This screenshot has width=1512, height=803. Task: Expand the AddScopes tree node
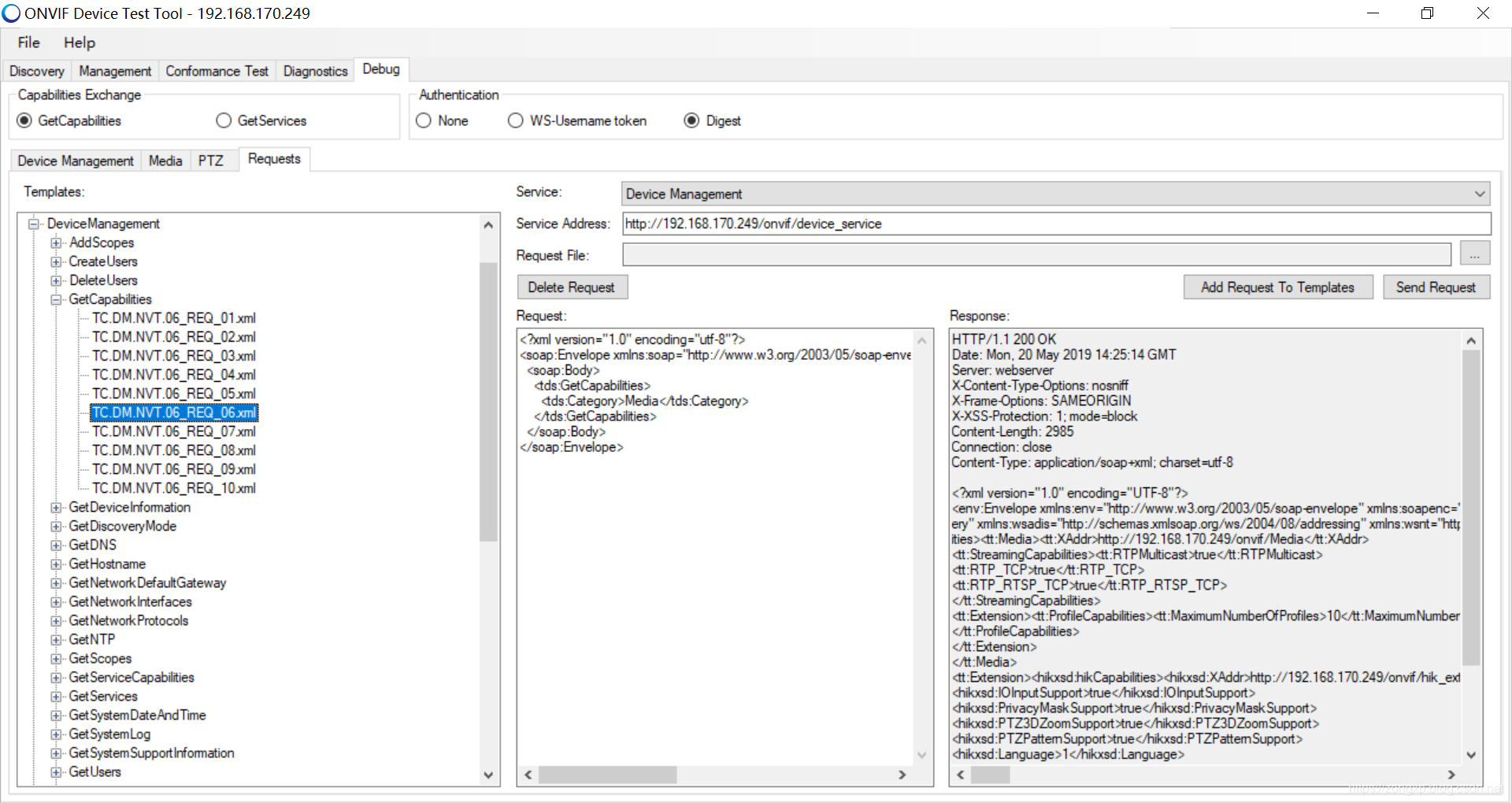(x=56, y=242)
